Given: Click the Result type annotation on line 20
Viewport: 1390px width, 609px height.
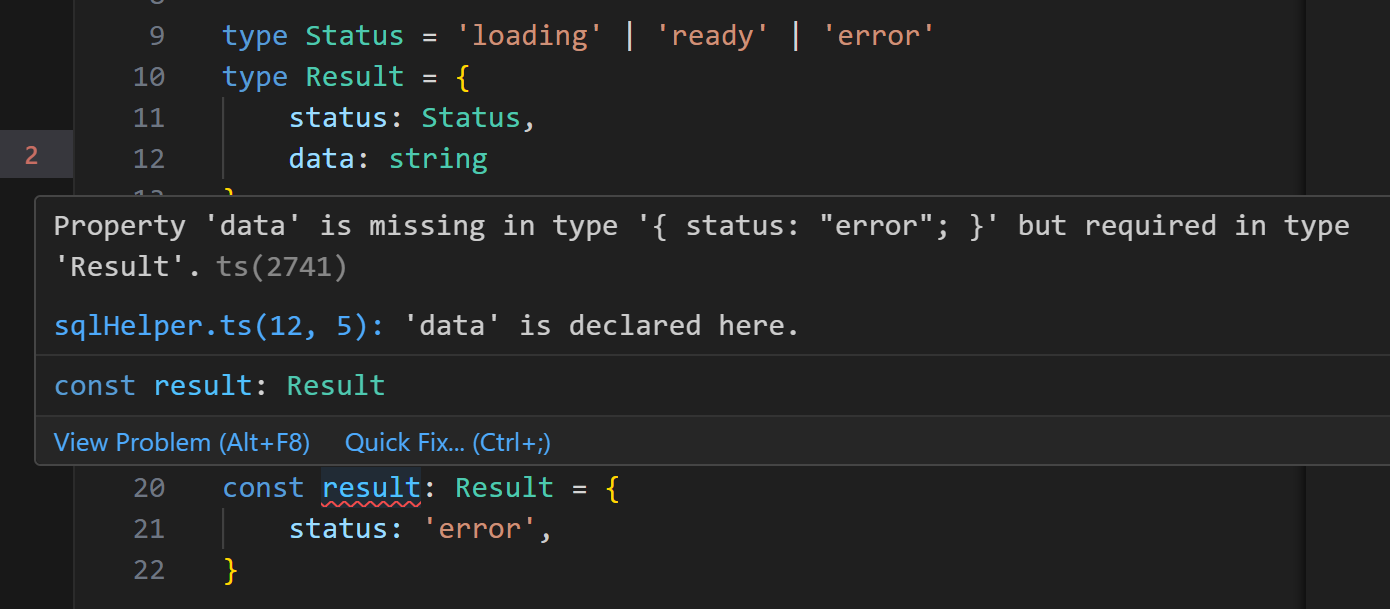Looking at the screenshot, I should [x=504, y=488].
